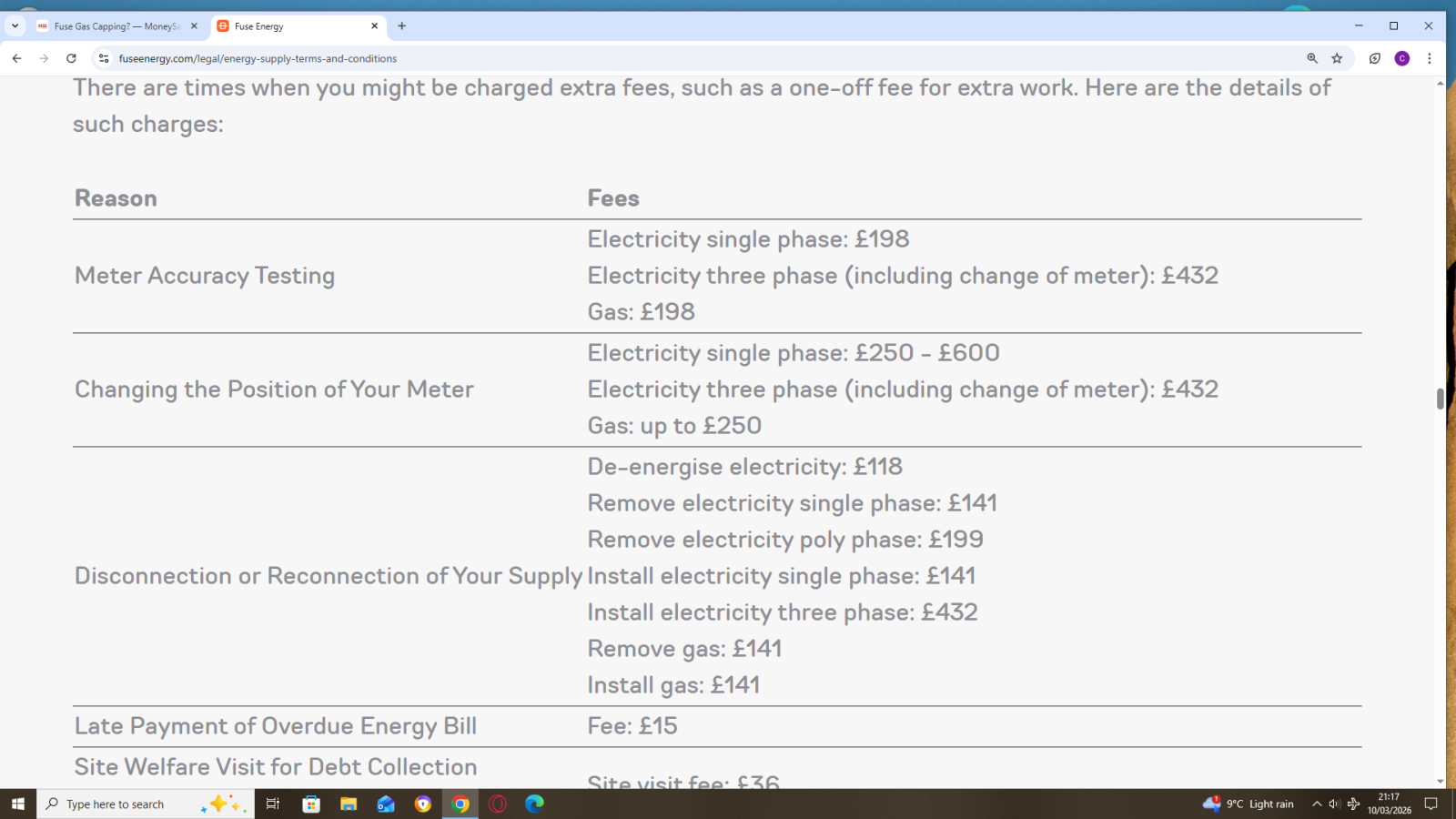Launch Microsoft Store from taskbar
Image resolution: width=1456 pixels, height=819 pixels.
click(x=311, y=804)
